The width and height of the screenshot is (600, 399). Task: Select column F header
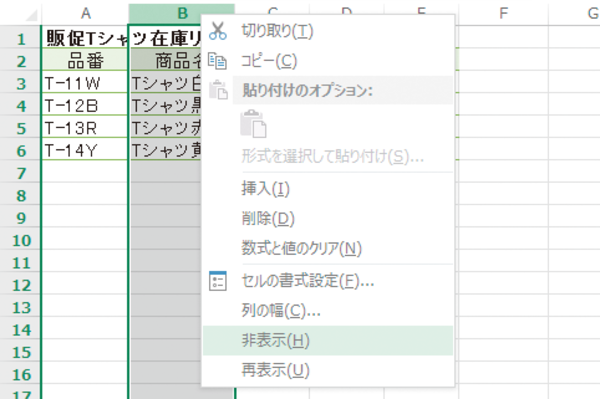click(x=504, y=14)
